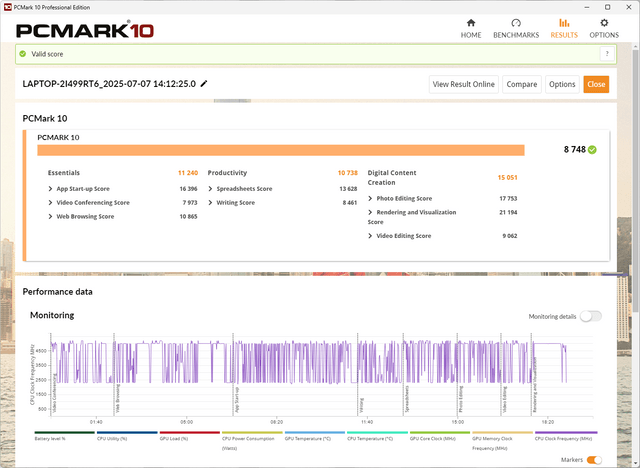This screenshot has width=640, height=468.
Task: Click the Video Conferencing marker in chart
Action: pyautogui.click(x=55, y=393)
